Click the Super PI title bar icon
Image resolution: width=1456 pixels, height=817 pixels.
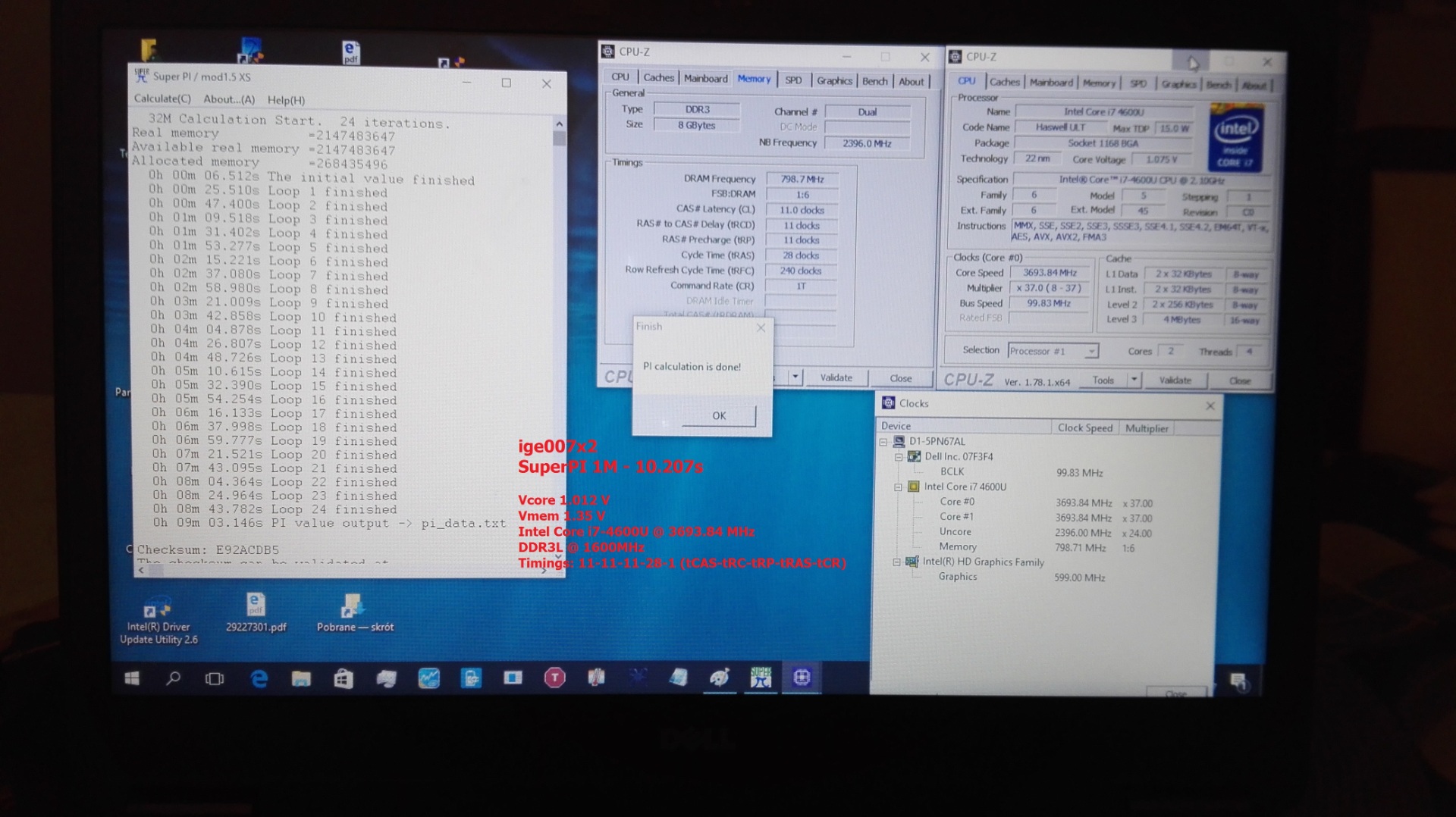pyautogui.click(x=141, y=75)
